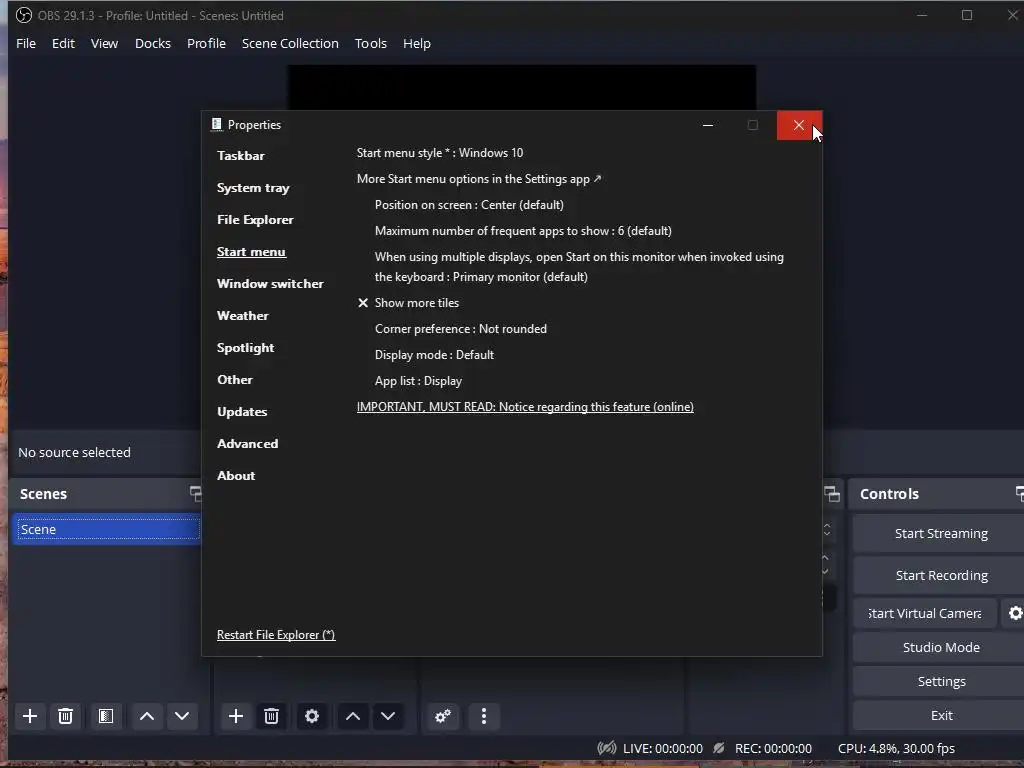Open the Help menu
This screenshot has height=768, width=1024.
coord(417,43)
